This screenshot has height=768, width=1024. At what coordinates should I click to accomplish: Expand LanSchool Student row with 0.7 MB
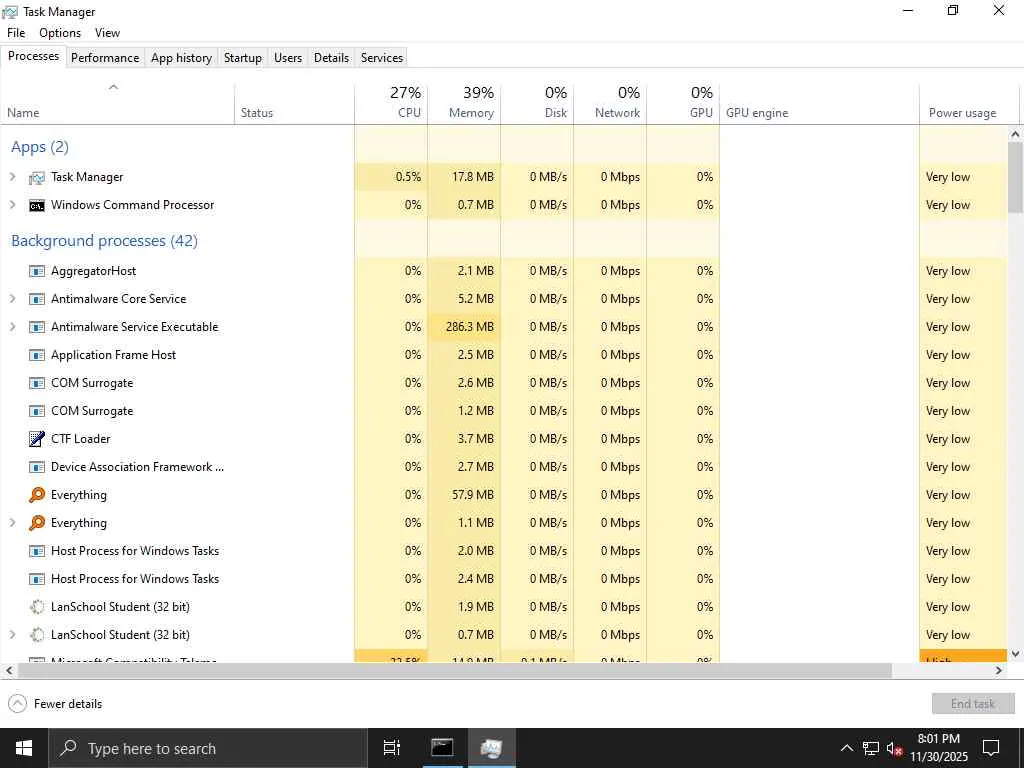[x=12, y=635]
